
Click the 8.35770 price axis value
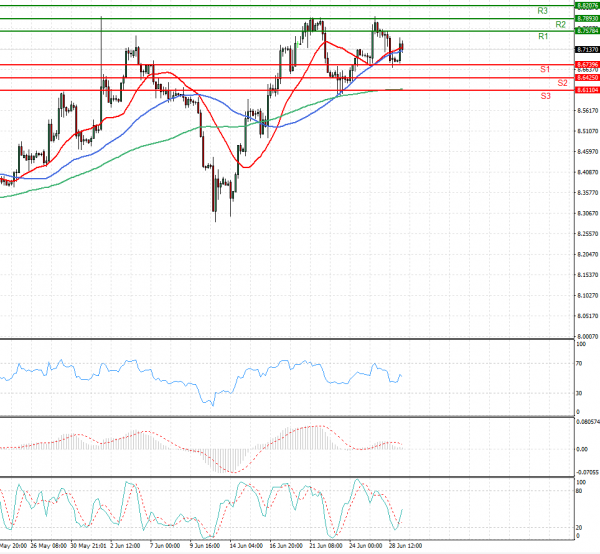(x=587, y=192)
